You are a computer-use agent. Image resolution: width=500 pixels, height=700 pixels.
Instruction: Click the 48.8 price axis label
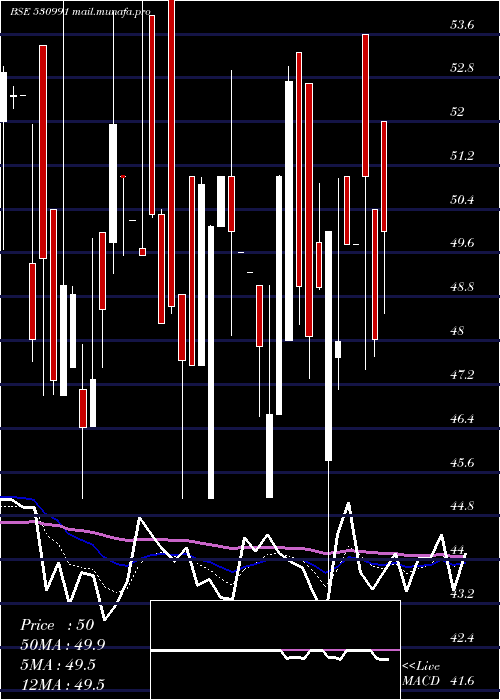(462, 288)
